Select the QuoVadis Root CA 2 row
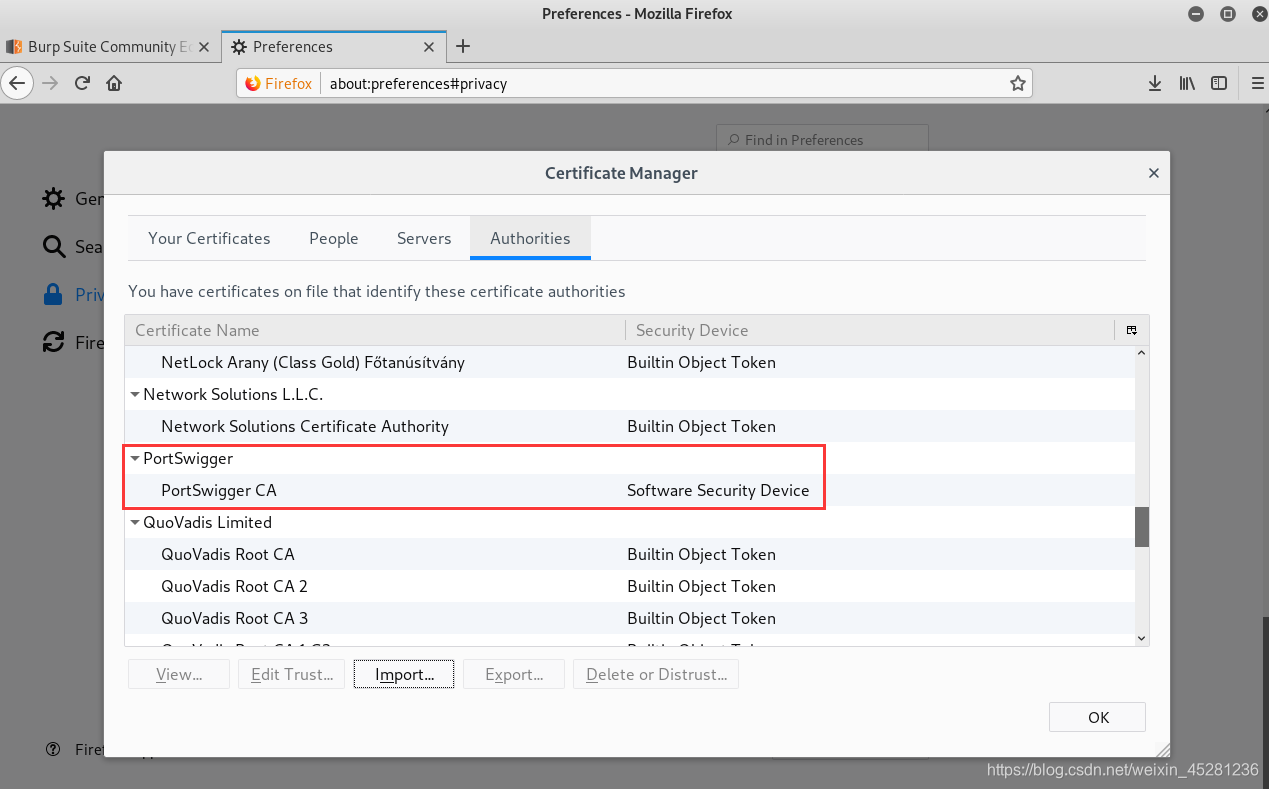The width and height of the screenshot is (1269, 789). pos(630,586)
